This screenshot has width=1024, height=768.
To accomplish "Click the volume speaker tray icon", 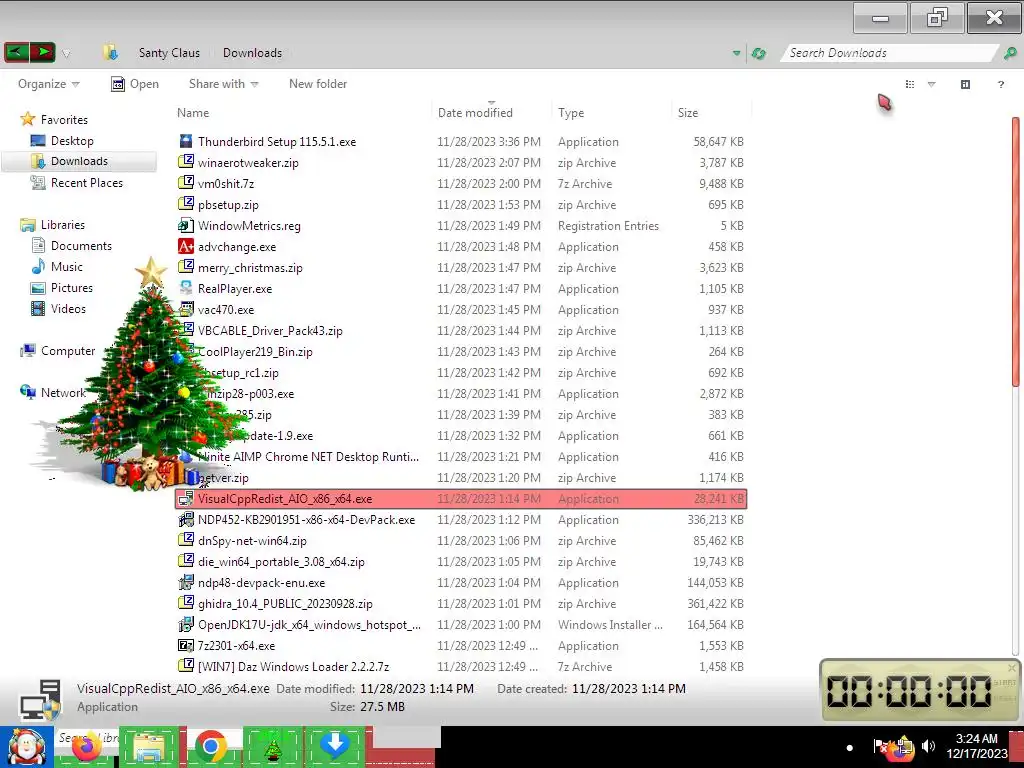I will pyautogui.click(x=928, y=746).
